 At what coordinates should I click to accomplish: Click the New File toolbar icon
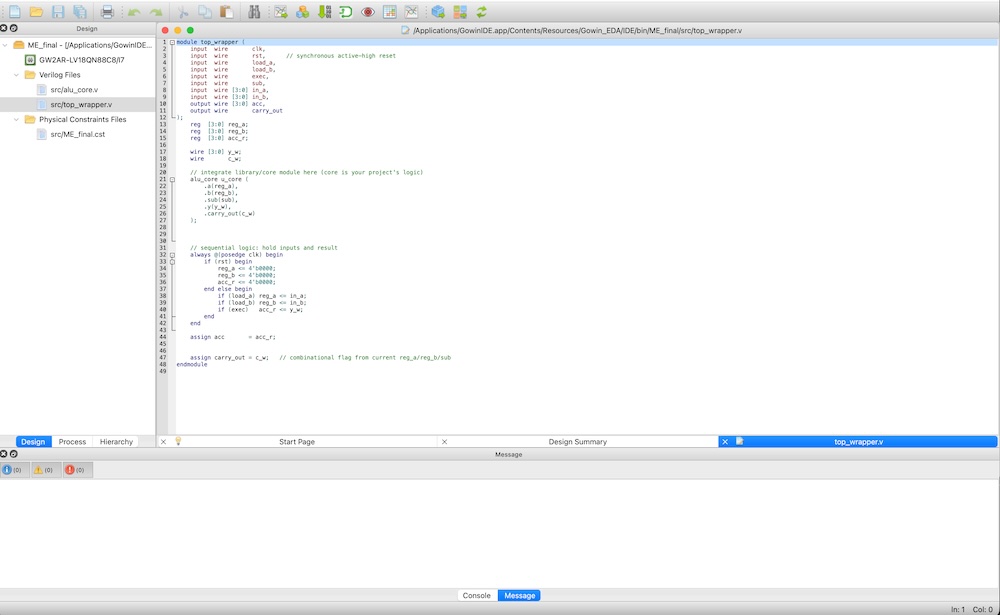[13, 12]
